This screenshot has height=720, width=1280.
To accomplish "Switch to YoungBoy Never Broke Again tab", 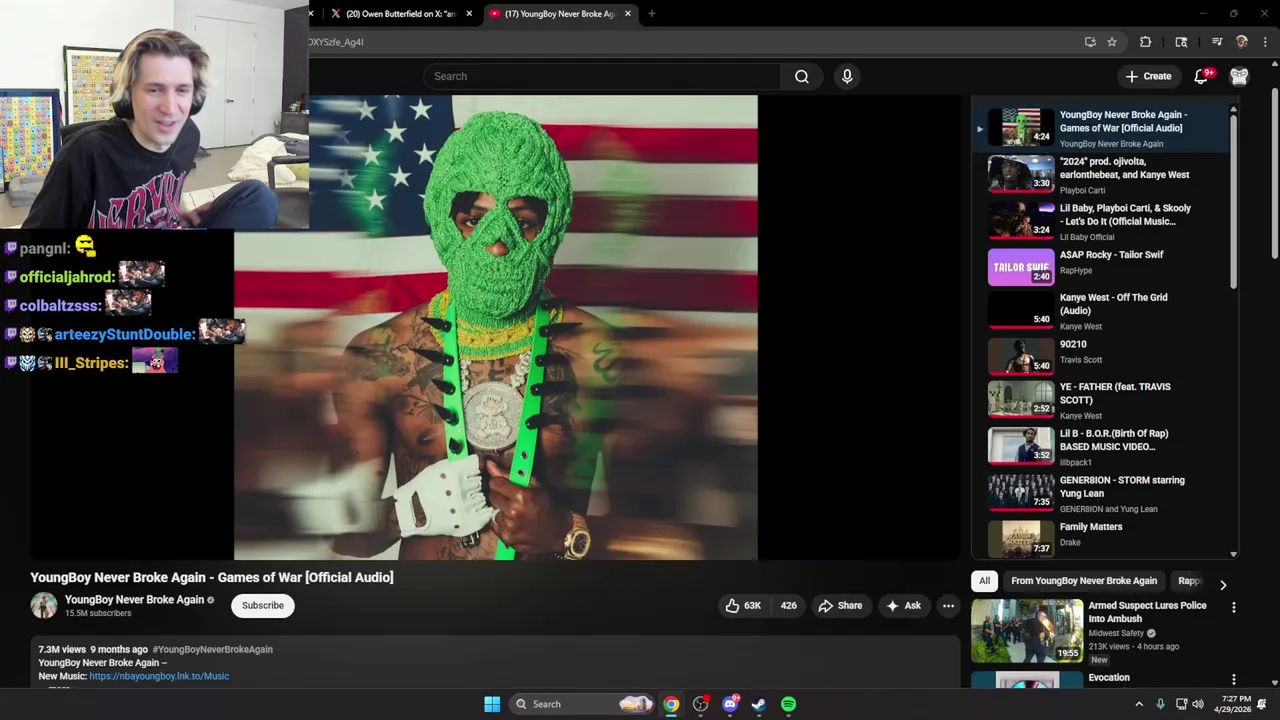I will tap(560, 14).
